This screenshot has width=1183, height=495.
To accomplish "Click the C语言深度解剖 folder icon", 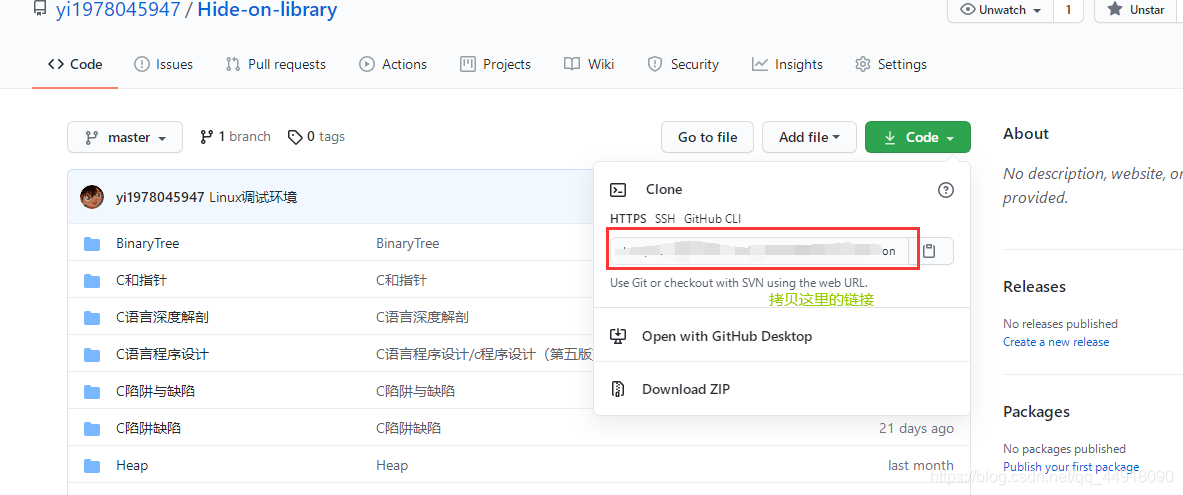I will [92, 318].
